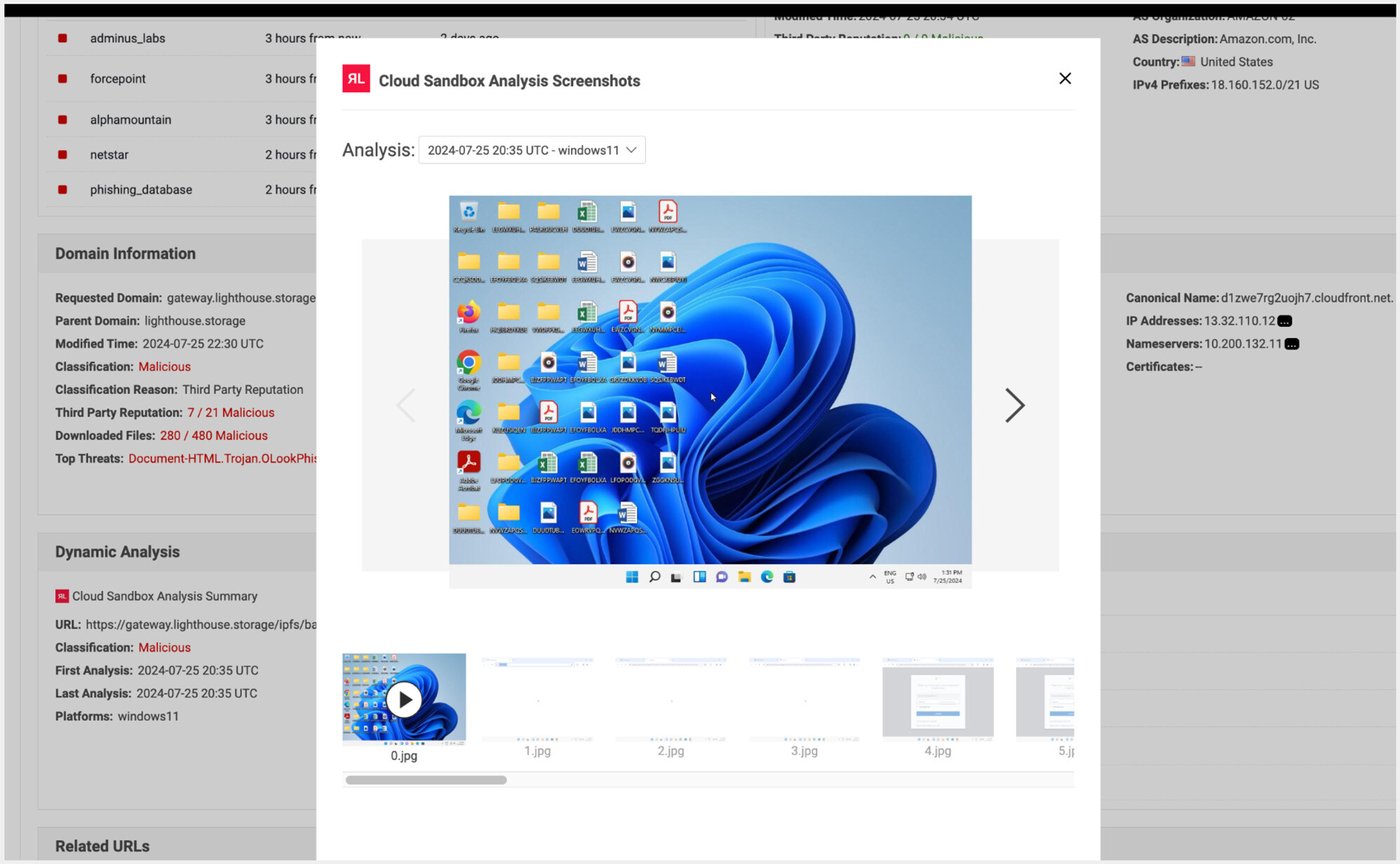Screen dimensions: 1400x864
Task: Click Microsoft Store icon in screenshot taskbar
Action: point(789,577)
